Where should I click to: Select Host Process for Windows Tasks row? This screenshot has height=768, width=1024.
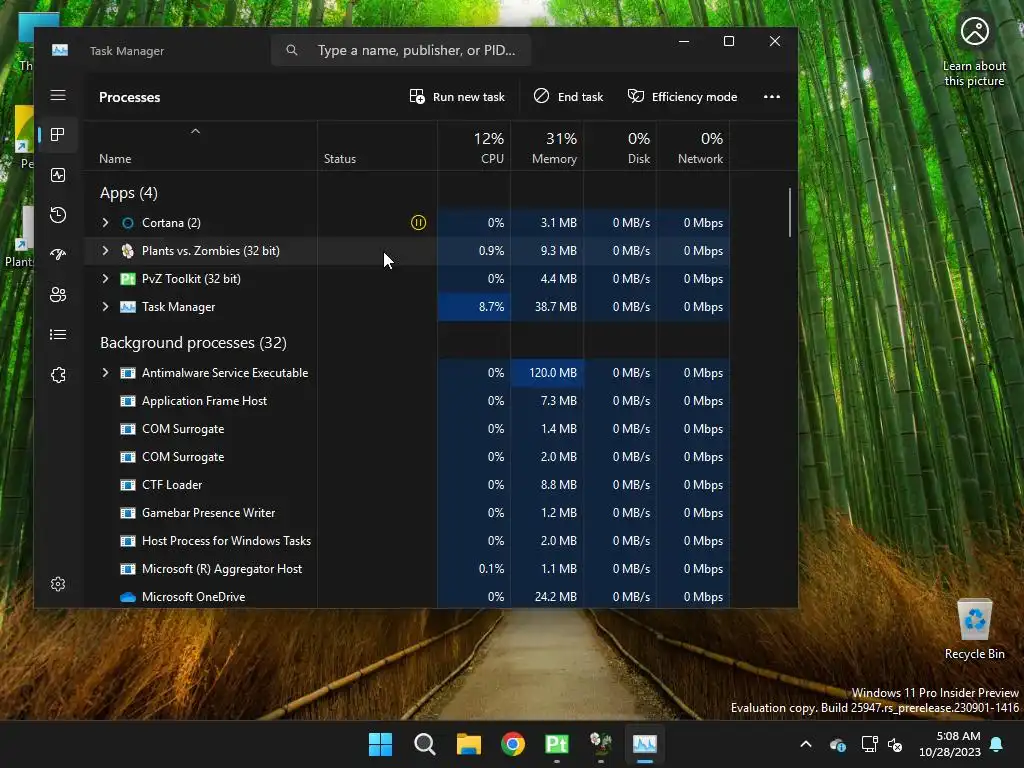coord(407,541)
